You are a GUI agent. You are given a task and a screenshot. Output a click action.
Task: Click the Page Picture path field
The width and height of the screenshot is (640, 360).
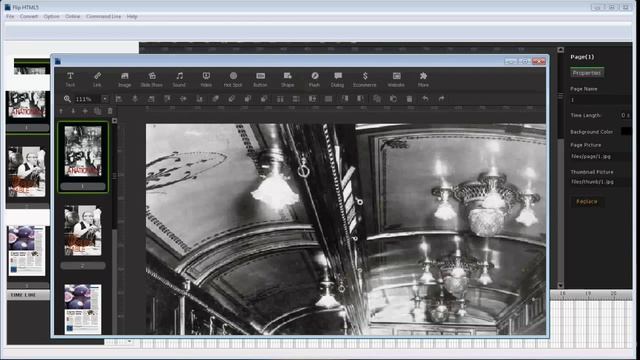[x=600, y=156]
